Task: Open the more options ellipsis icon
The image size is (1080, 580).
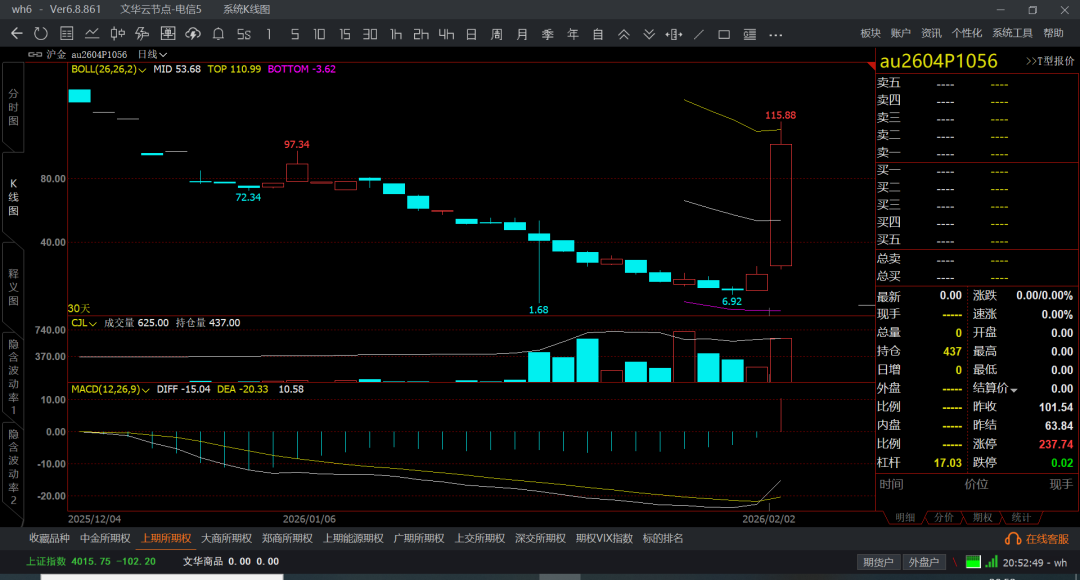Action: [776, 34]
